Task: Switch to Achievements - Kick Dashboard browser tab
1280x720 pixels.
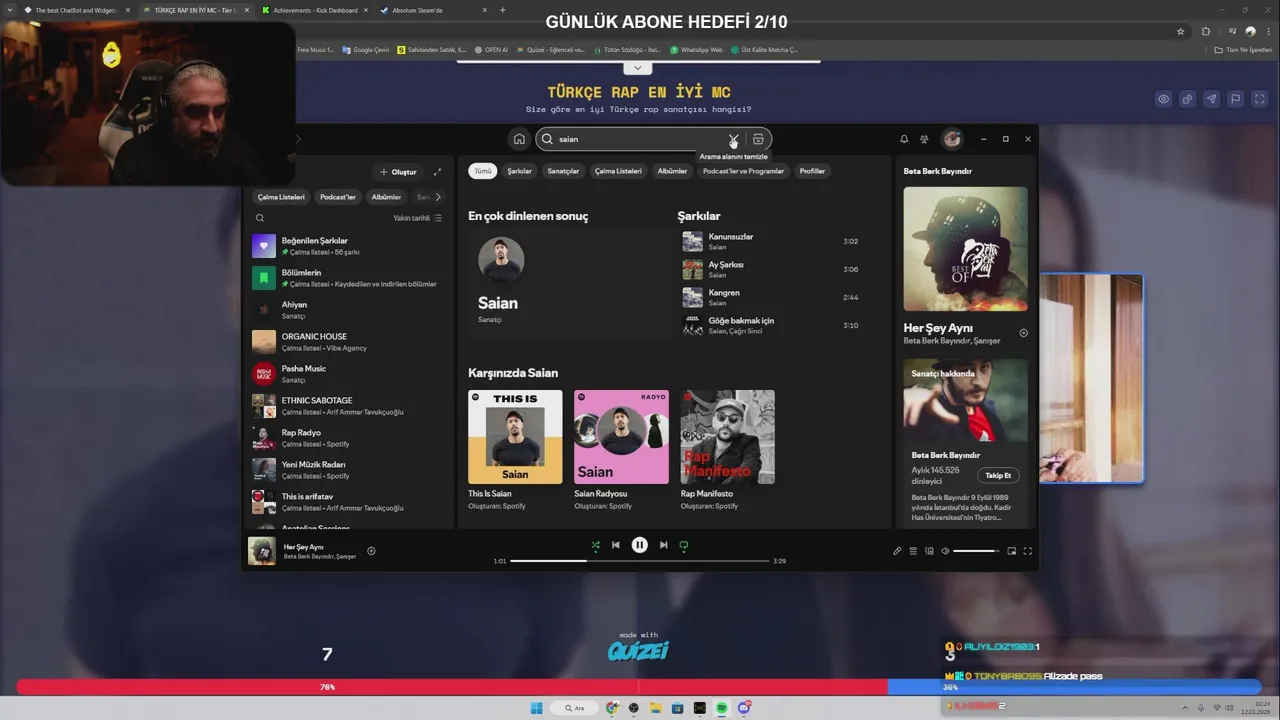Action: pos(314,10)
